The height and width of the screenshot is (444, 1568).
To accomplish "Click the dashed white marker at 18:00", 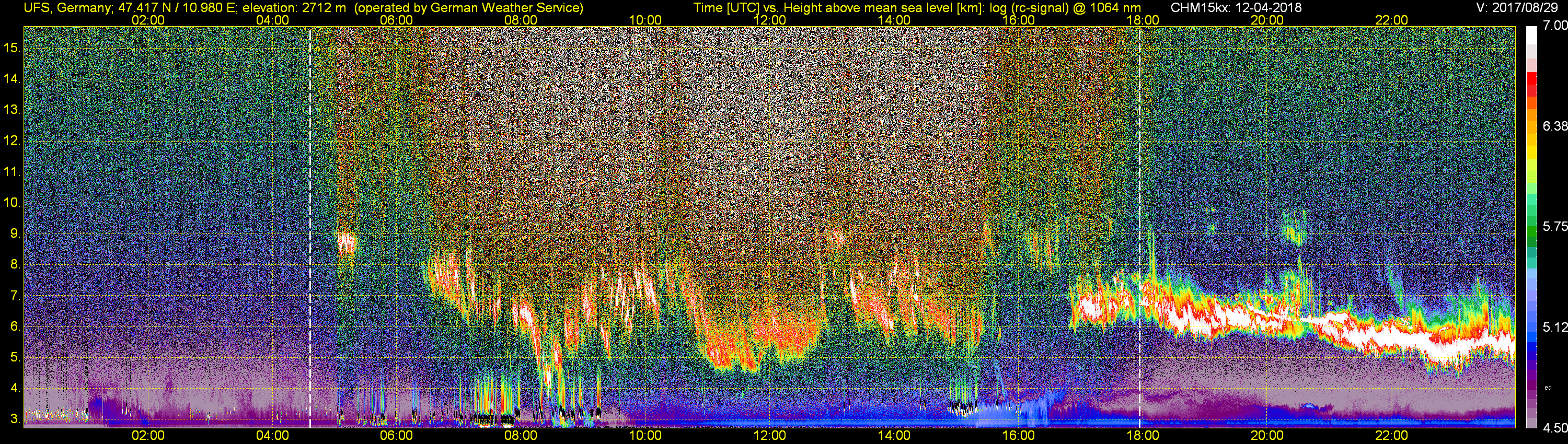I will coord(1139,226).
